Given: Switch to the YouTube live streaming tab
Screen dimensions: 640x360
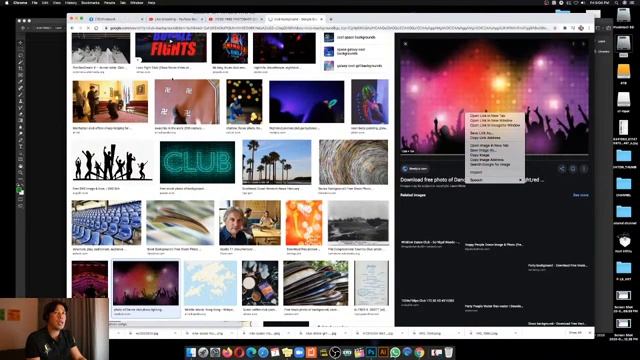Looking at the screenshot, I should [176, 19].
